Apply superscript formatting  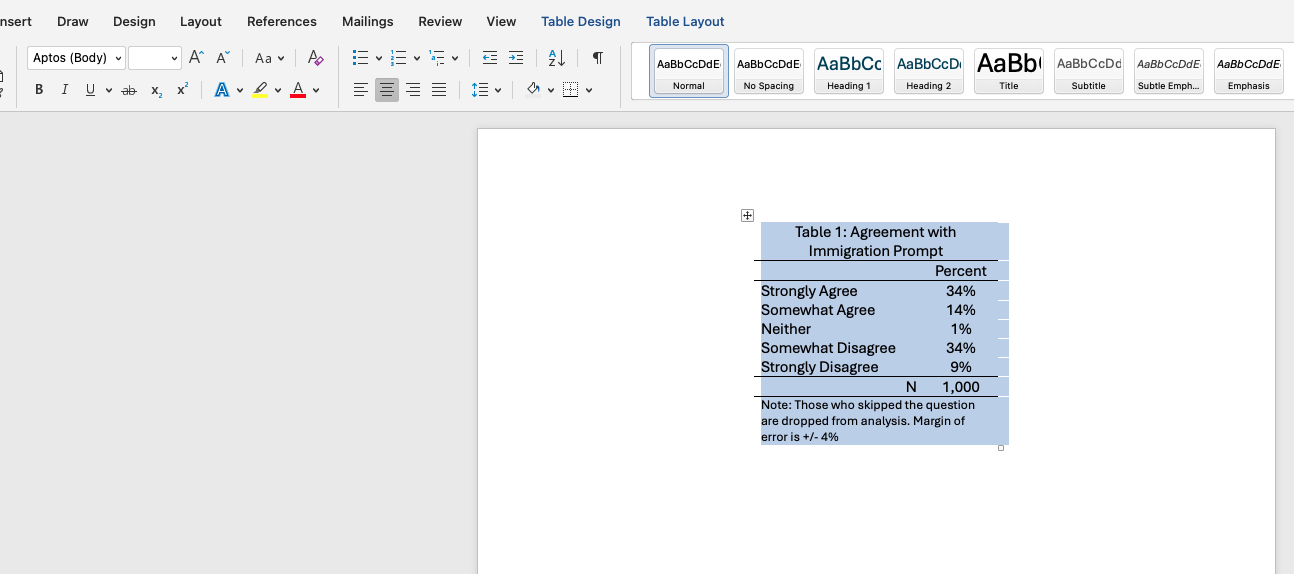coord(182,90)
